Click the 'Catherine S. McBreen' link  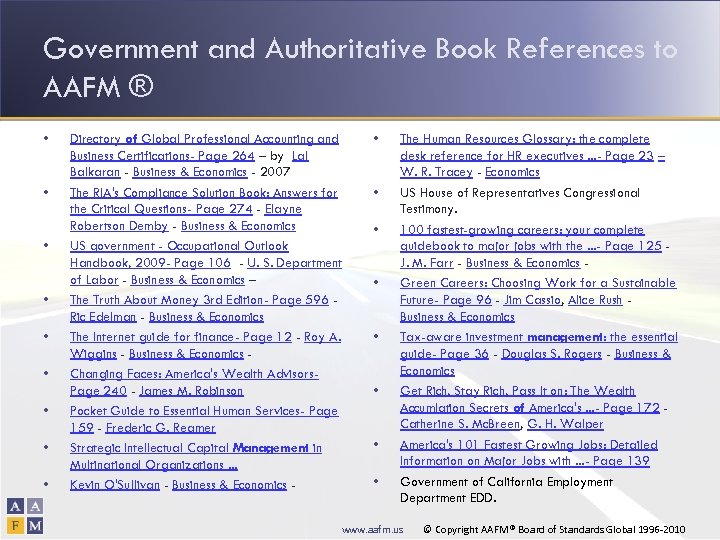pos(460,424)
